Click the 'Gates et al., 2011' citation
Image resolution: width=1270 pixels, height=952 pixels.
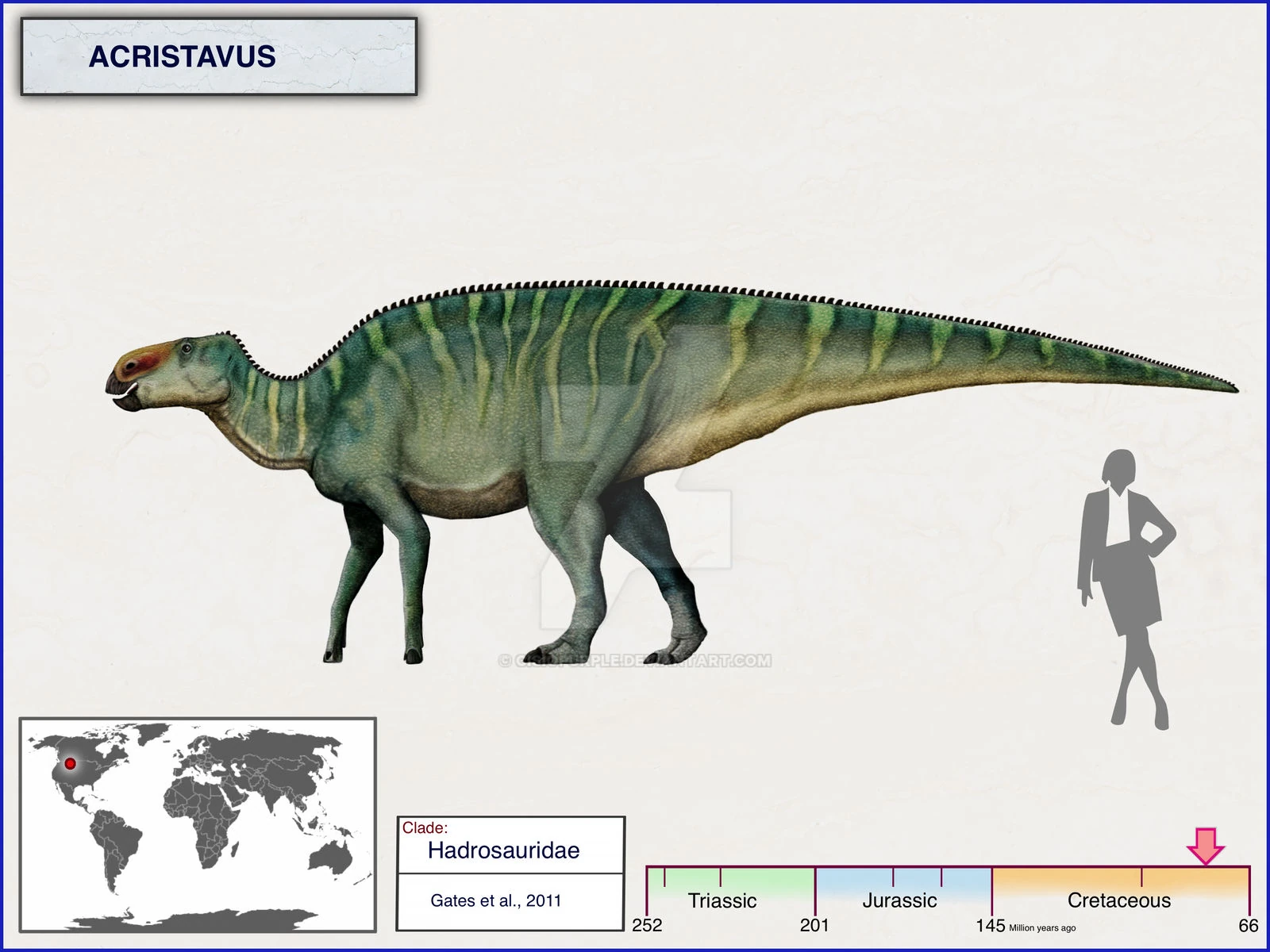click(x=495, y=900)
